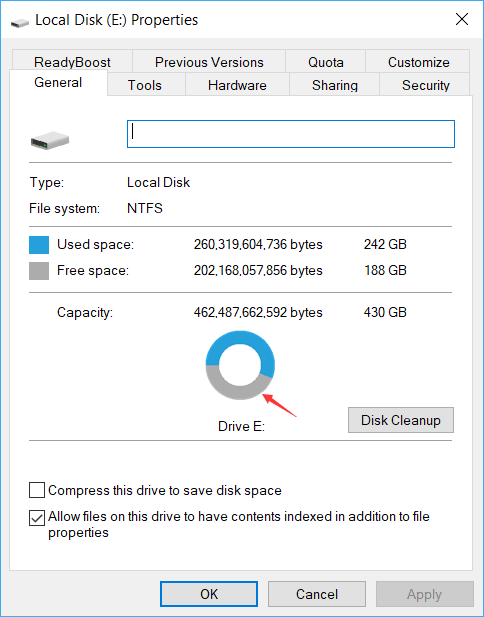Screen dimensions: 484x617
Task: Switch to the Tools tab
Action: click(x=145, y=85)
